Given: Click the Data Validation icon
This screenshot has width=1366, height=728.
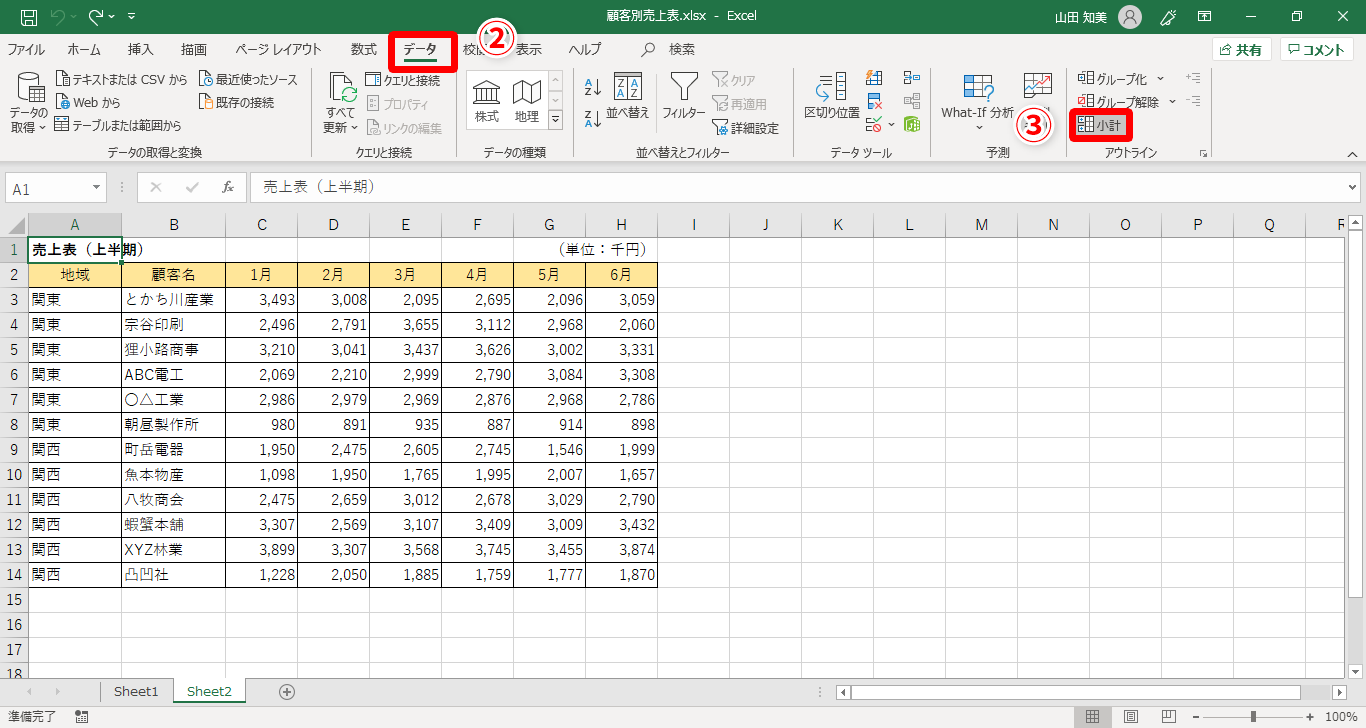Looking at the screenshot, I should coord(874,124).
